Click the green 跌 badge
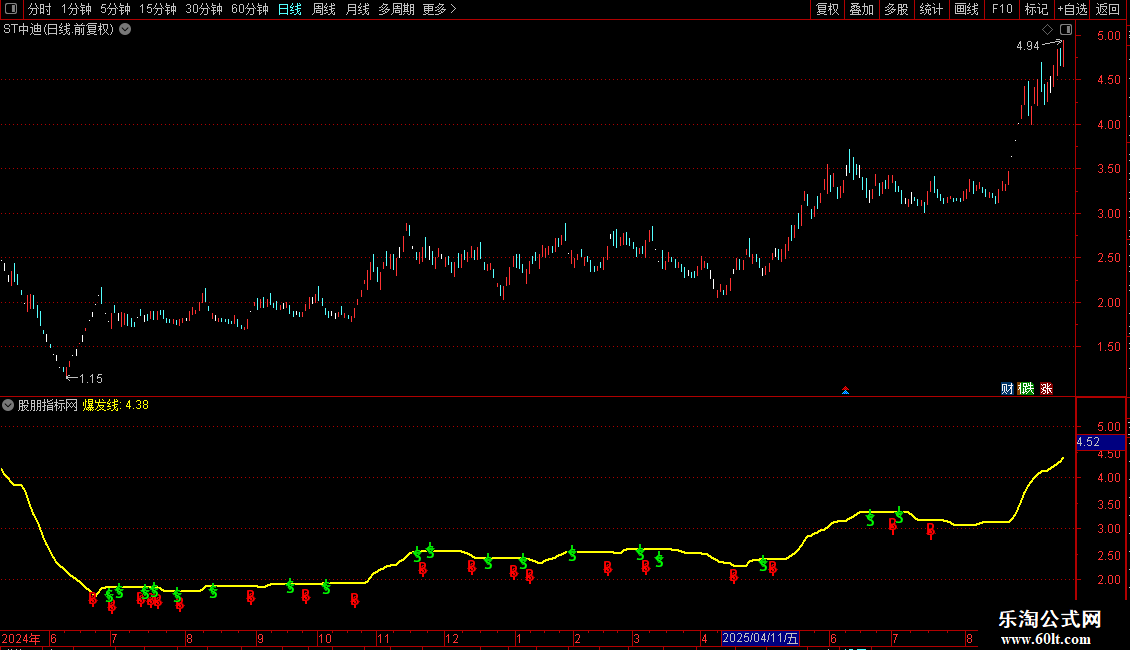The width and height of the screenshot is (1130, 650). 1026,388
